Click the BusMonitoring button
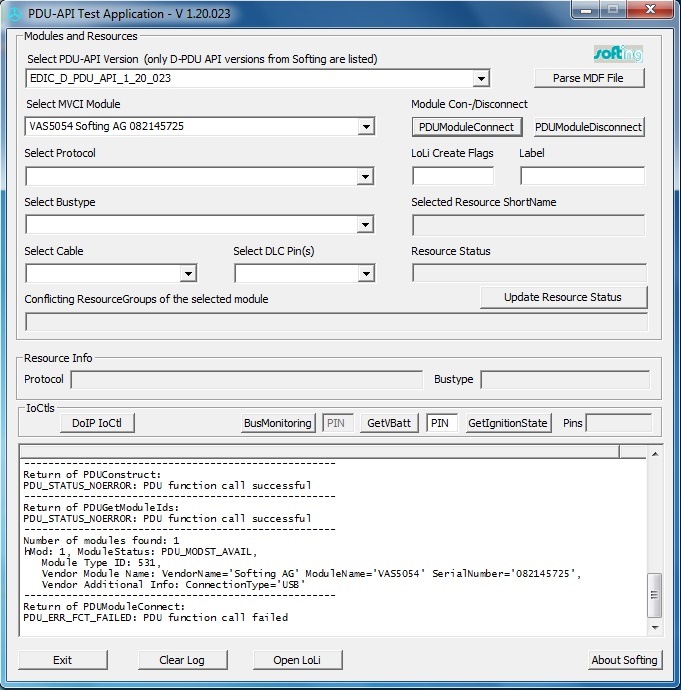This screenshot has width=681, height=690. (278, 423)
